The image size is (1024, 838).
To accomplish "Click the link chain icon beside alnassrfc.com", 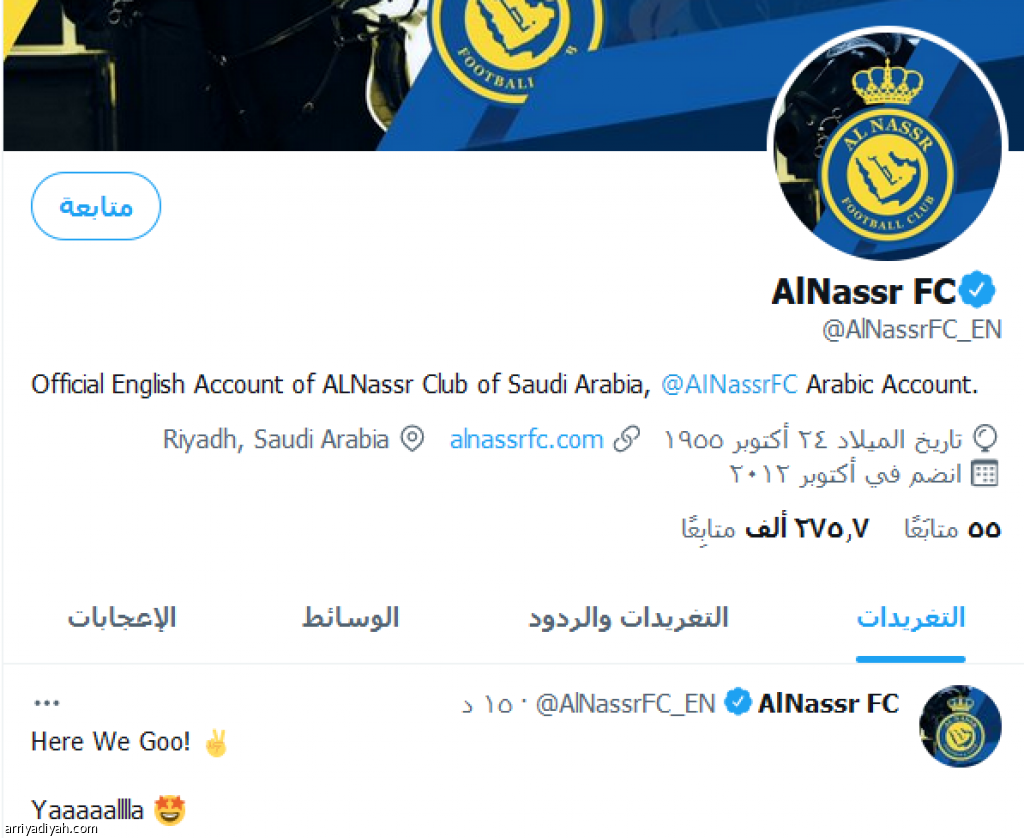I will tap(626, 439).
